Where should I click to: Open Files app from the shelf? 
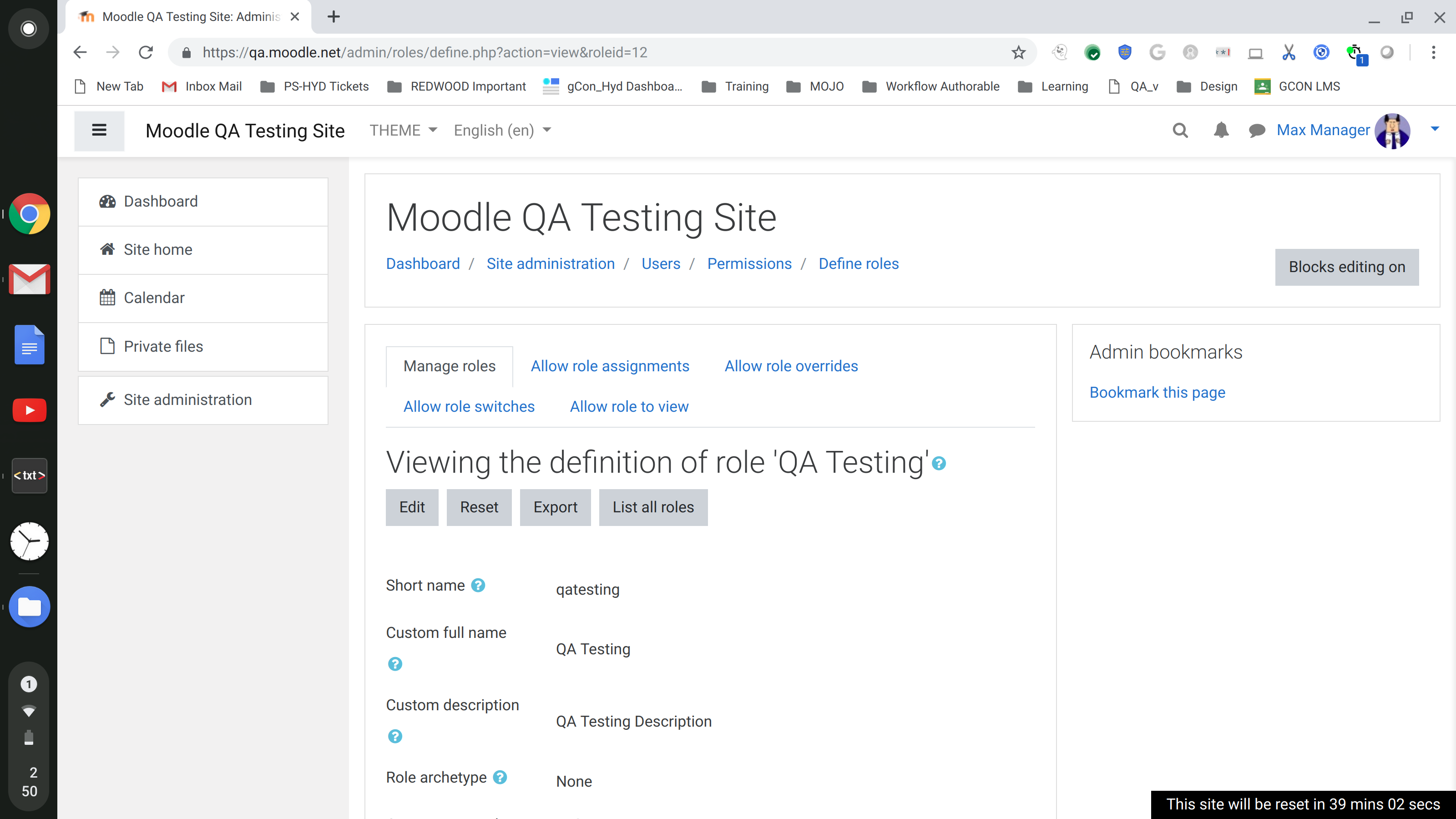click(30, 607)
